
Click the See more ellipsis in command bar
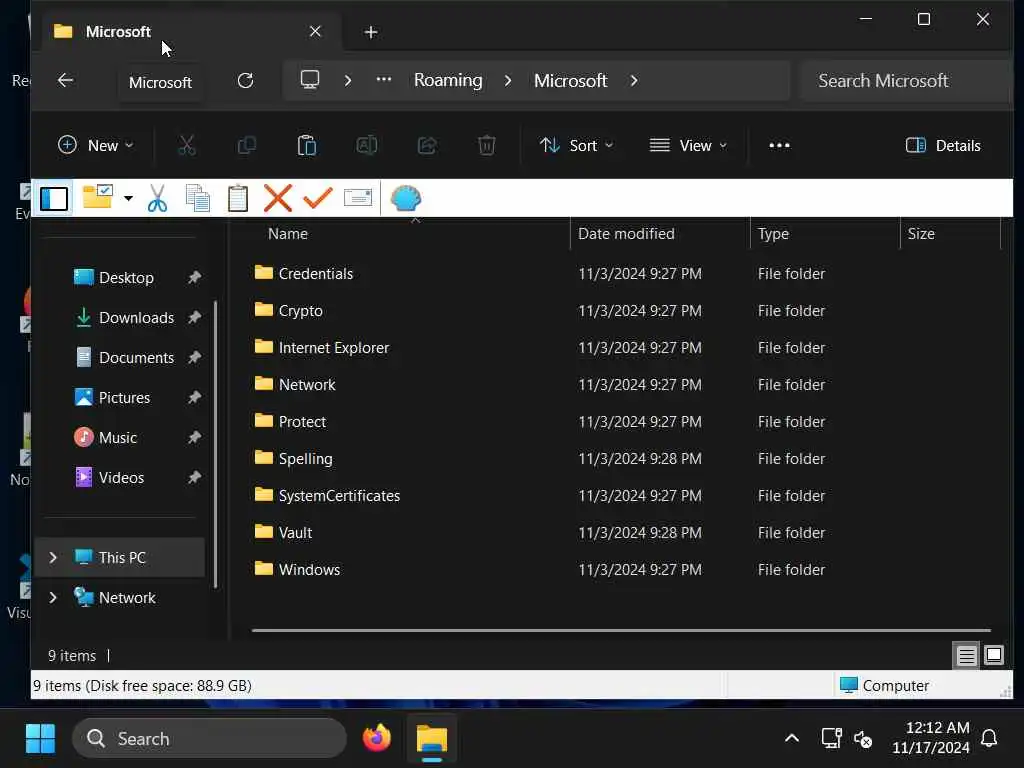coord(779,145)
